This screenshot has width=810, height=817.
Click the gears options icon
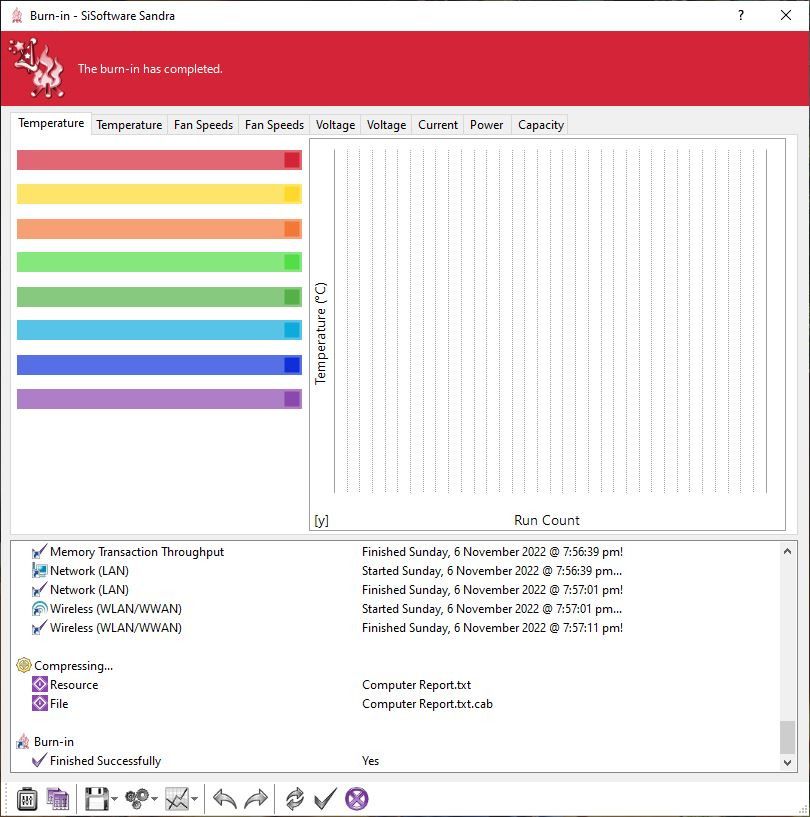[x=137, y=798]
